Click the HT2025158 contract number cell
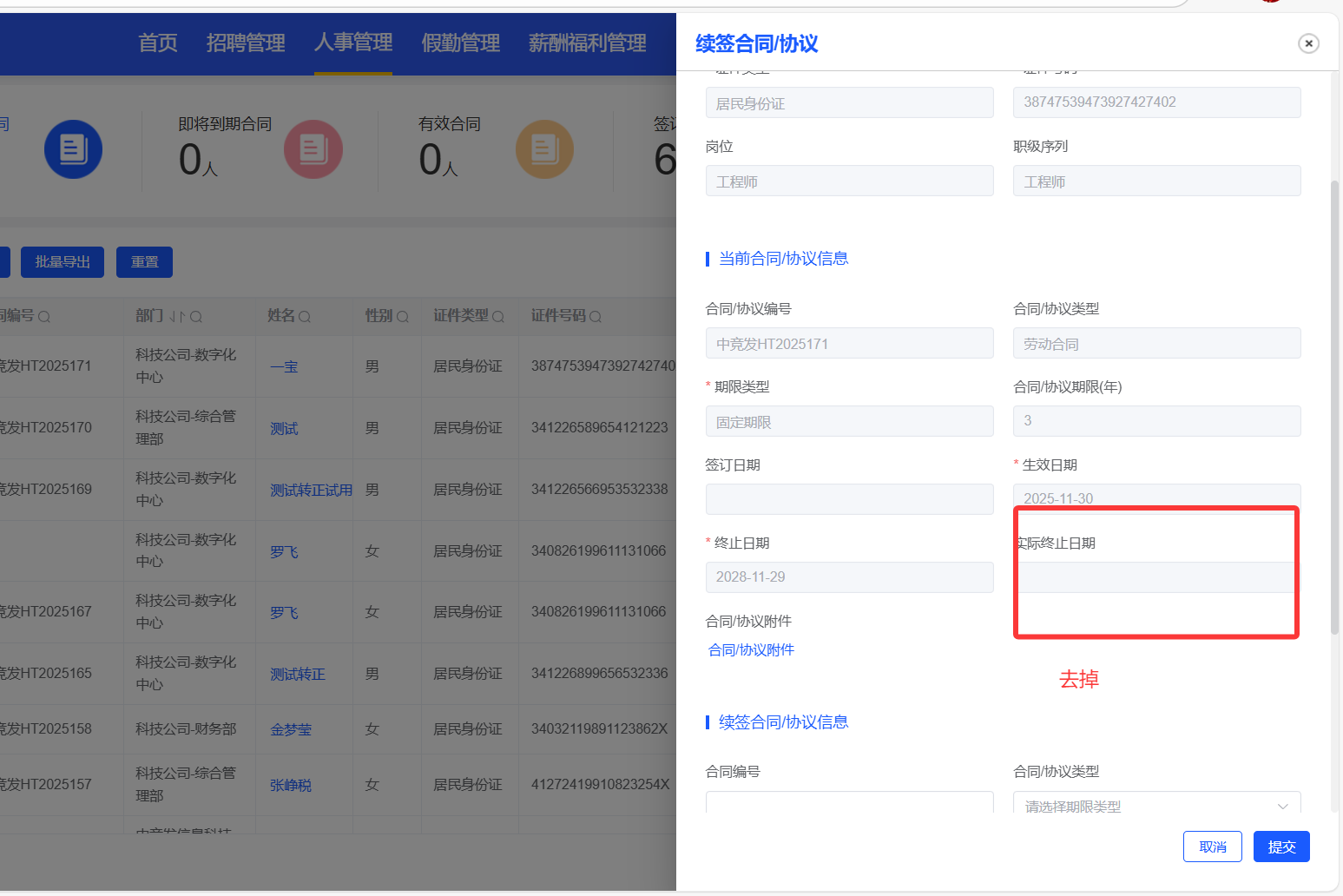Image resolution: width=1343 pixels, height=896 pixels. [x=45, y=729]
